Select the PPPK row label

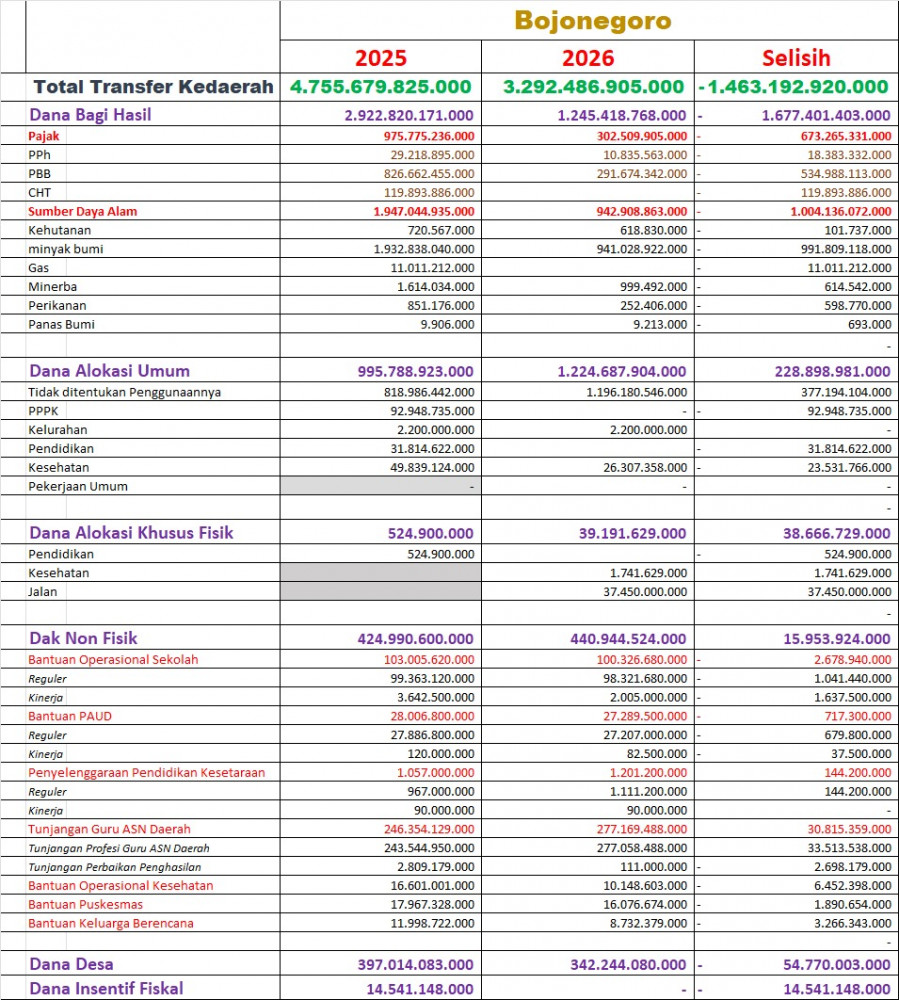tap(43, 411)
